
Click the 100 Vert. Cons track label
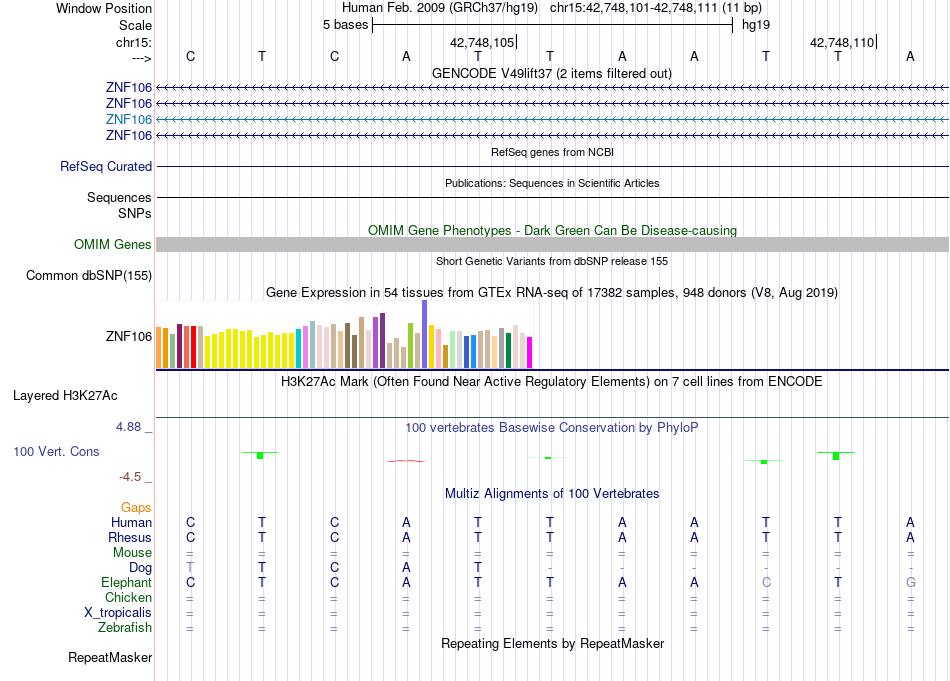tap(56, 451)
